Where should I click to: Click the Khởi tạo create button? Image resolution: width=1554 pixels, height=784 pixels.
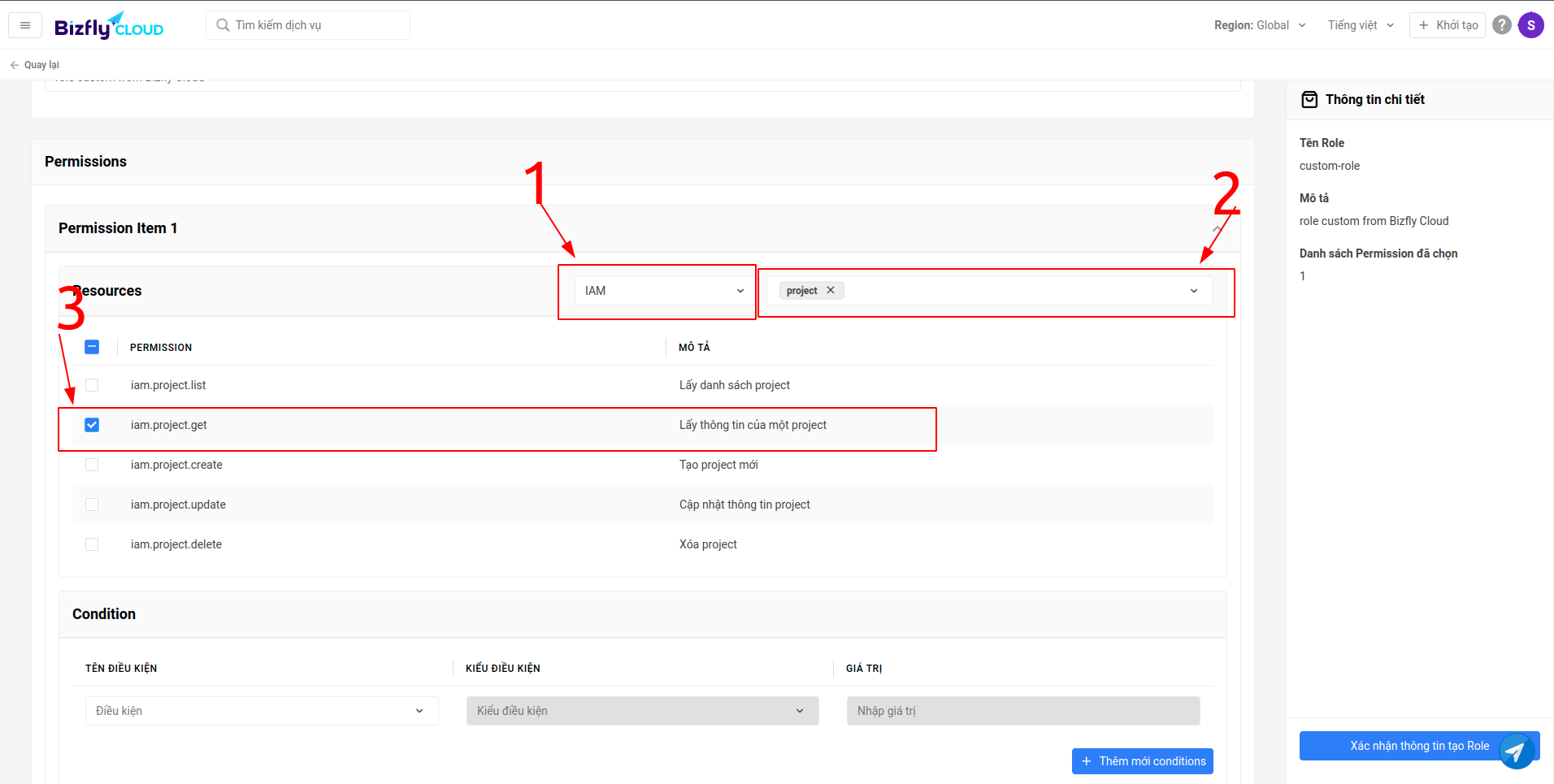[1447, 25]
